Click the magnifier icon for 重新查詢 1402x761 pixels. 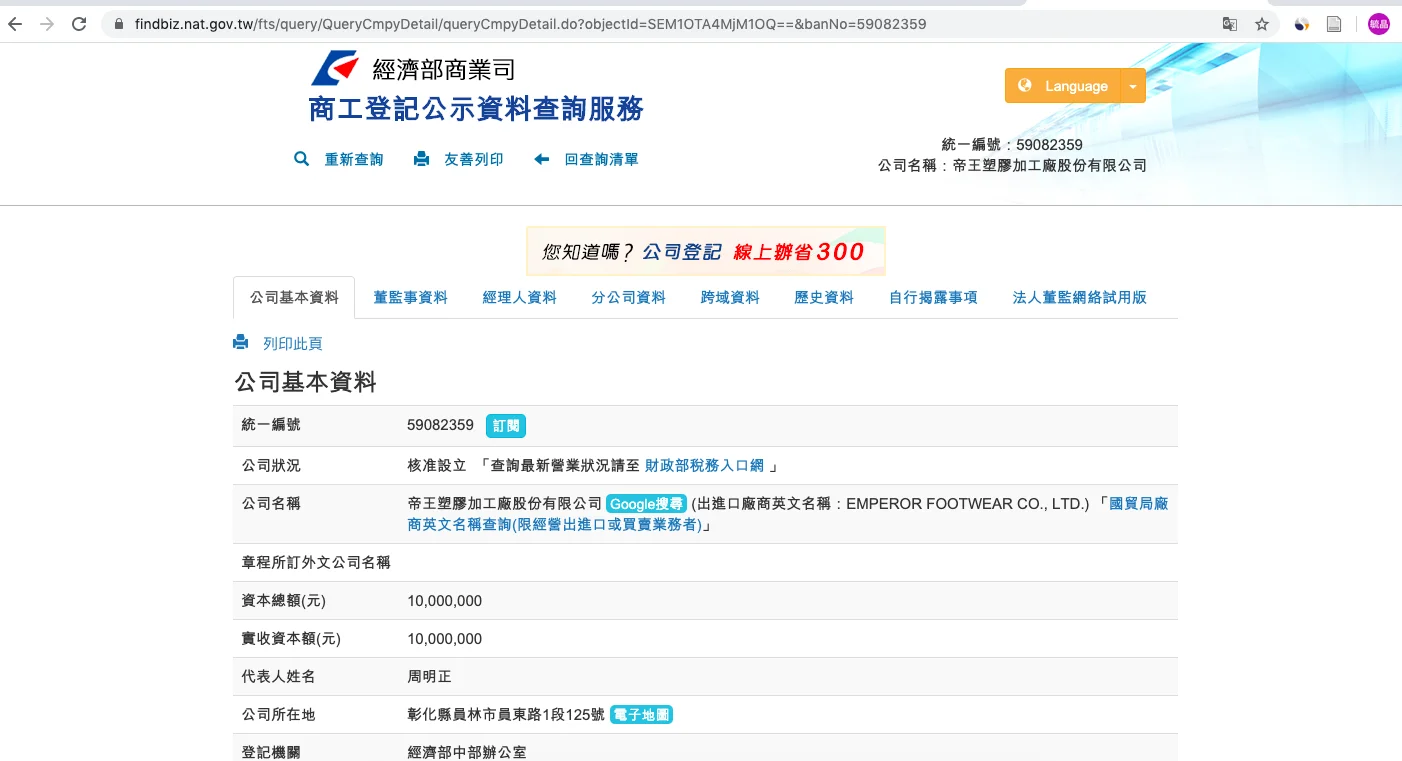coord(301,159)
